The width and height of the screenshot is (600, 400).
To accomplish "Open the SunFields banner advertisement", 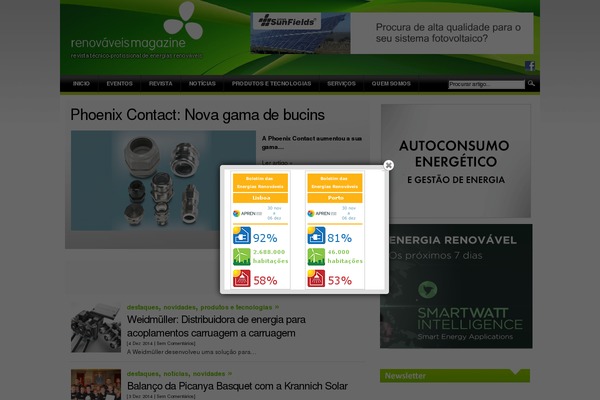I will pyautogui.click(x=392, y=33).
